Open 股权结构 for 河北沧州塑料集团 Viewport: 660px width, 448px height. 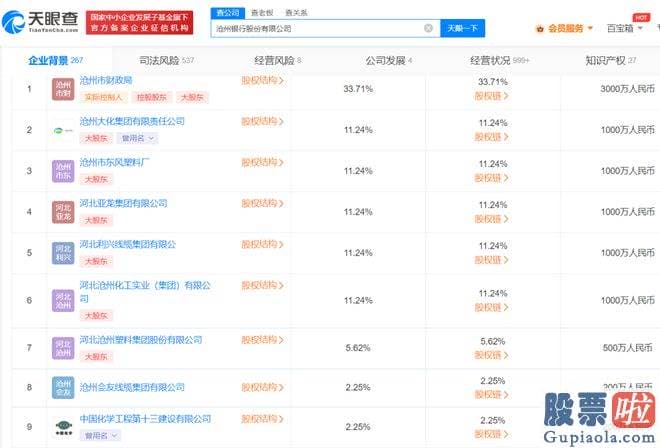262,340
